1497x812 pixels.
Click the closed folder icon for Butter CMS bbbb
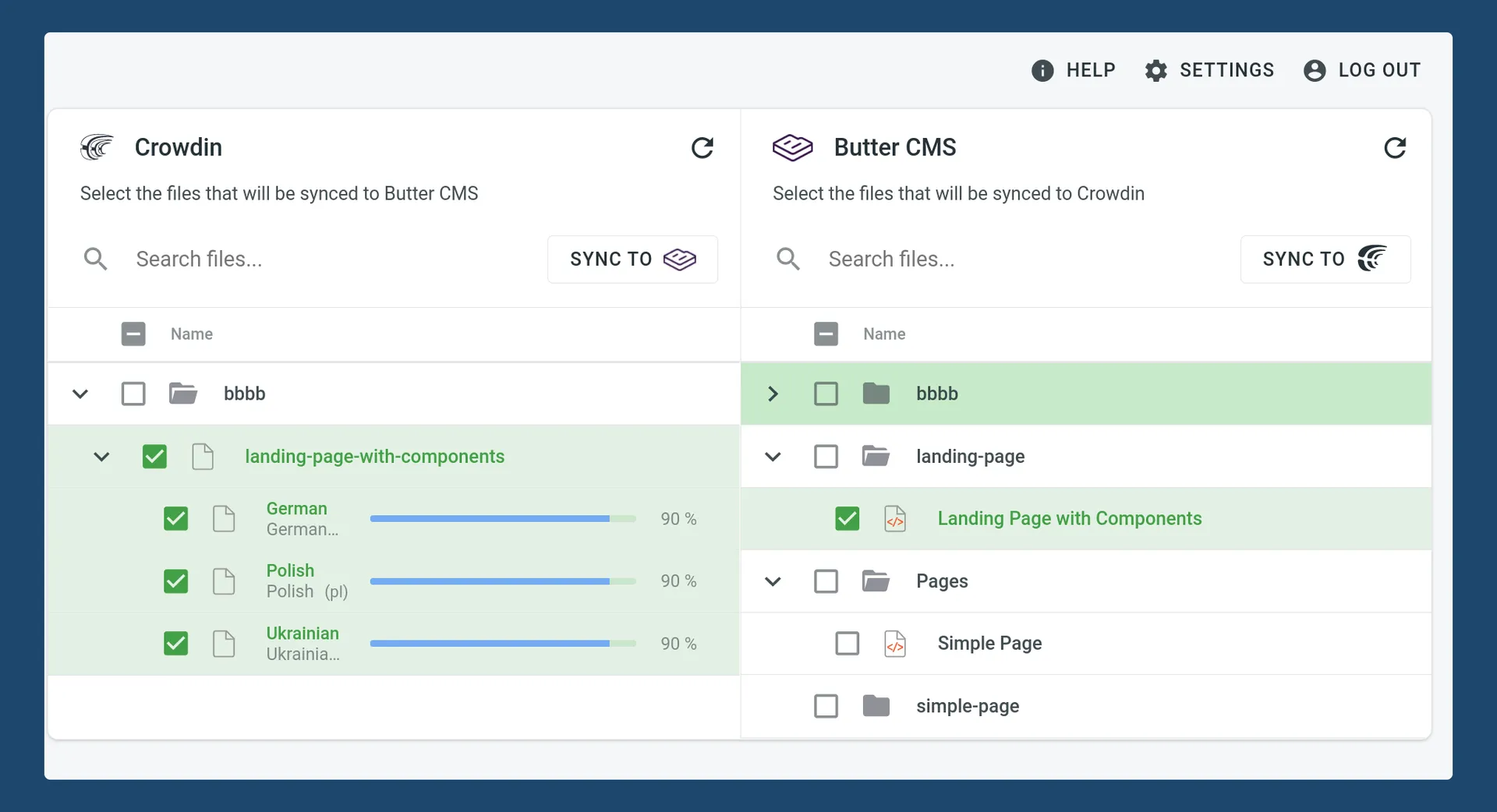click(x=876, y=394)
